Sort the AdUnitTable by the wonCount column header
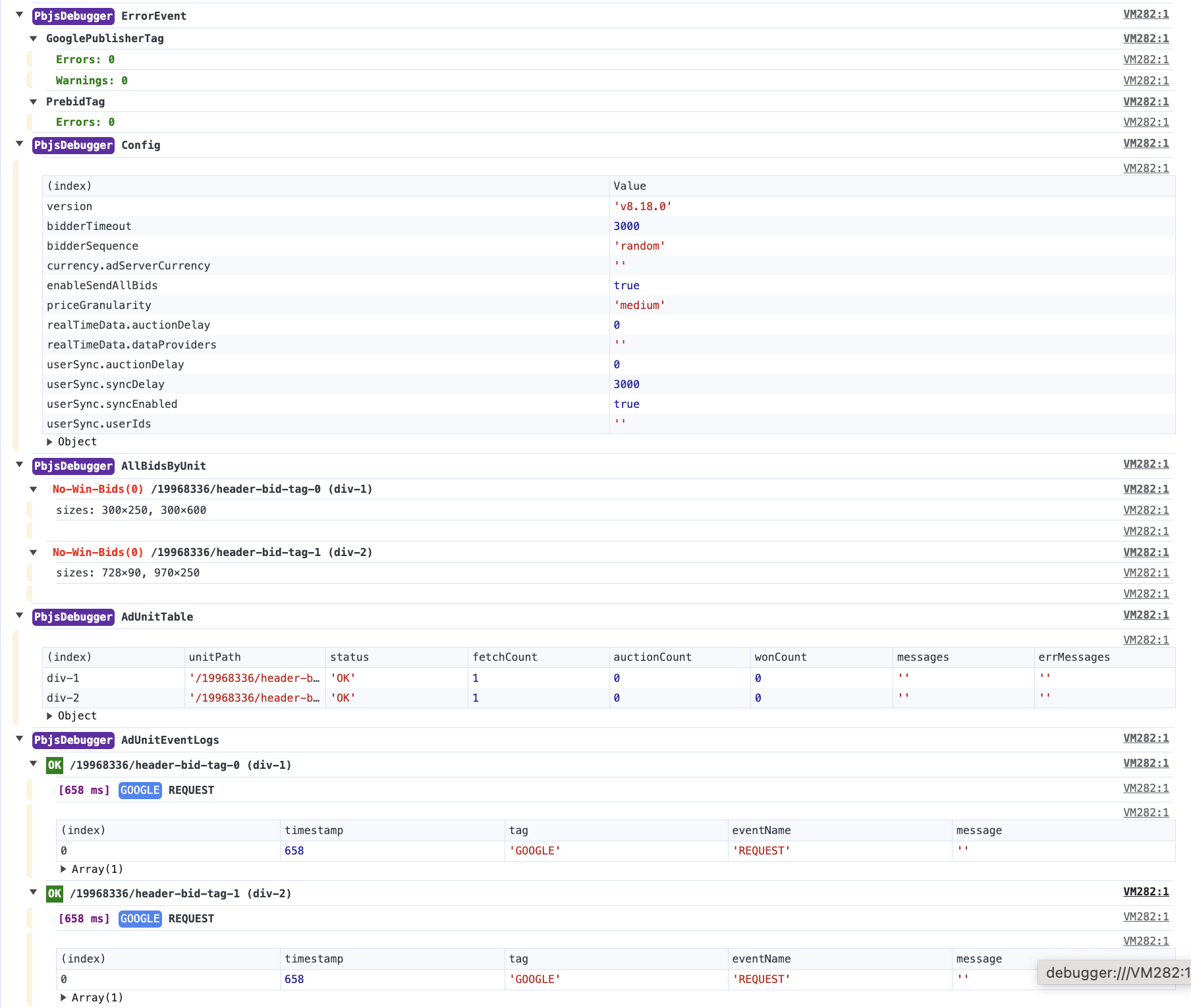Screen dimensions: 1191x1008 (821, 657)
